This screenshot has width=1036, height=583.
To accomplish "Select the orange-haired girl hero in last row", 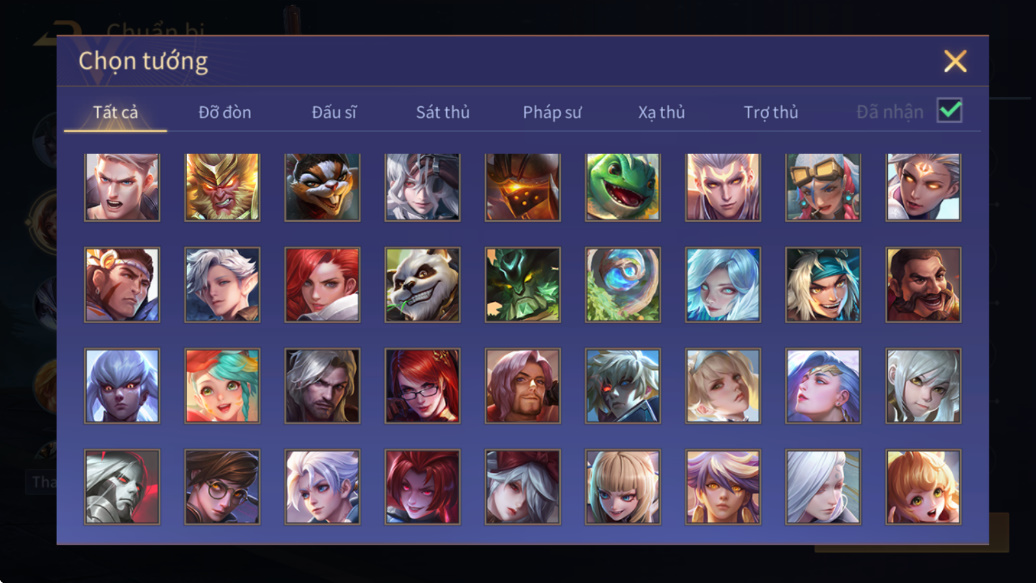I will [x=923, y=487].
